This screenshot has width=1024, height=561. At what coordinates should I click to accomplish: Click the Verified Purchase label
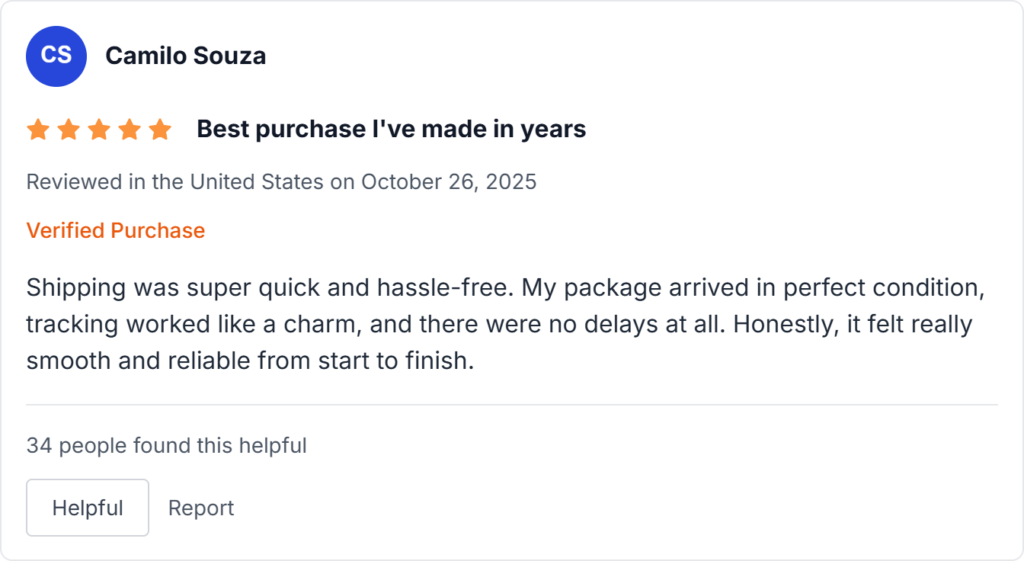coord(115,230)
